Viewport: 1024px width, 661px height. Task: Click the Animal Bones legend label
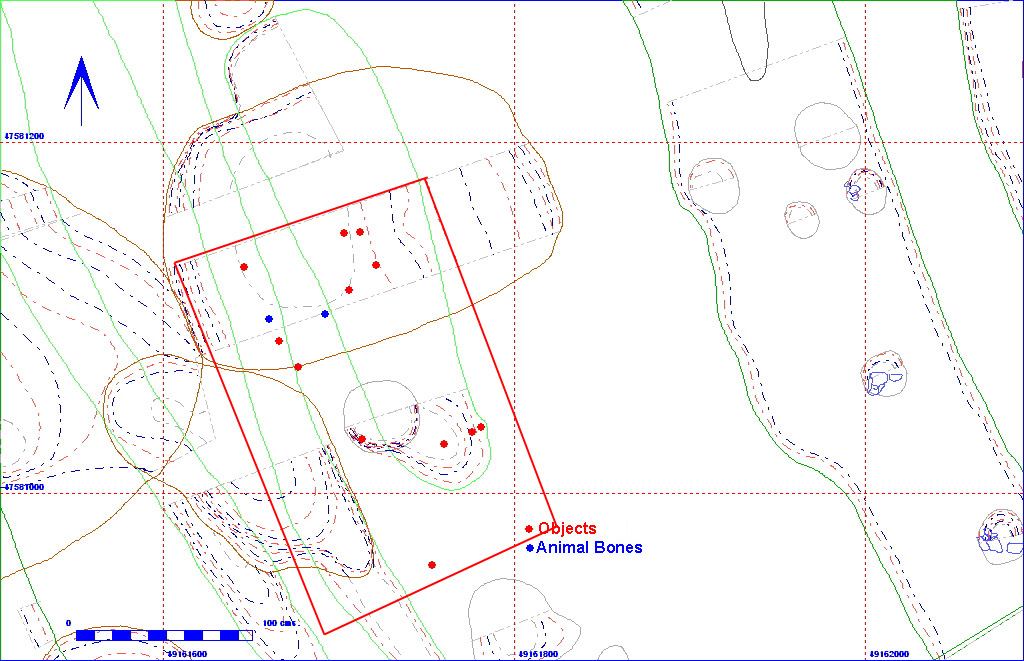589,548
